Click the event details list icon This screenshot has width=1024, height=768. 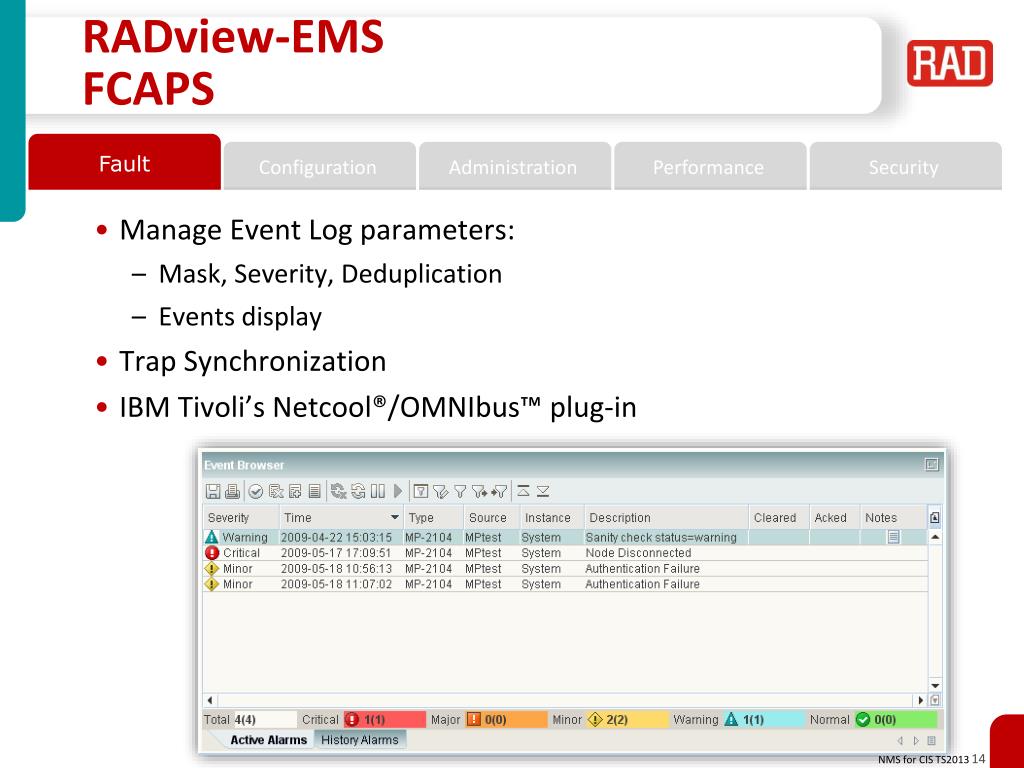[314, 491]
